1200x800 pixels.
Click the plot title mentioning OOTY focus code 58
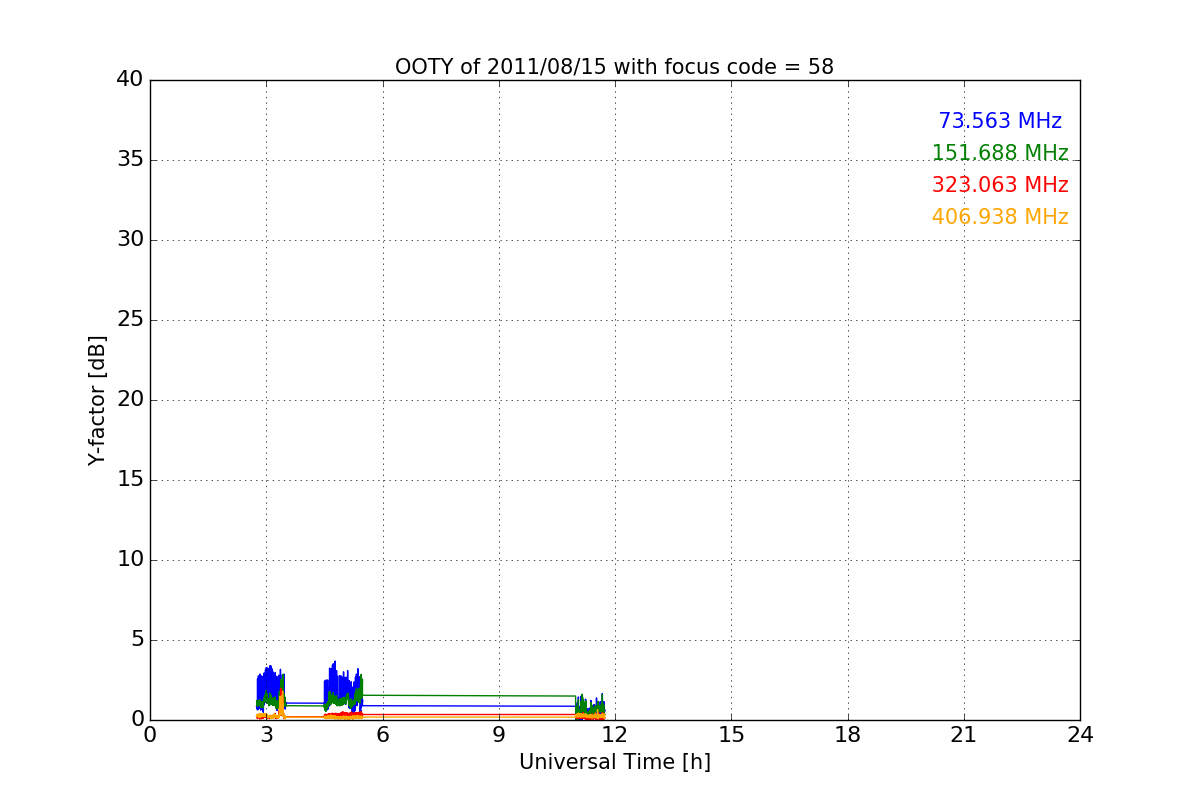click(x=614, y=67)
